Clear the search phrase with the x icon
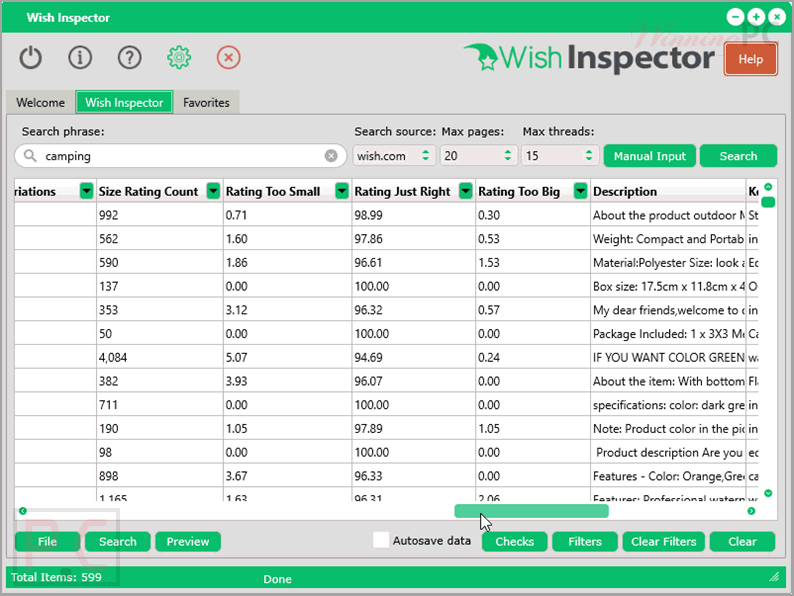Viewport: 794px width, 596px height. coord(331,155)
